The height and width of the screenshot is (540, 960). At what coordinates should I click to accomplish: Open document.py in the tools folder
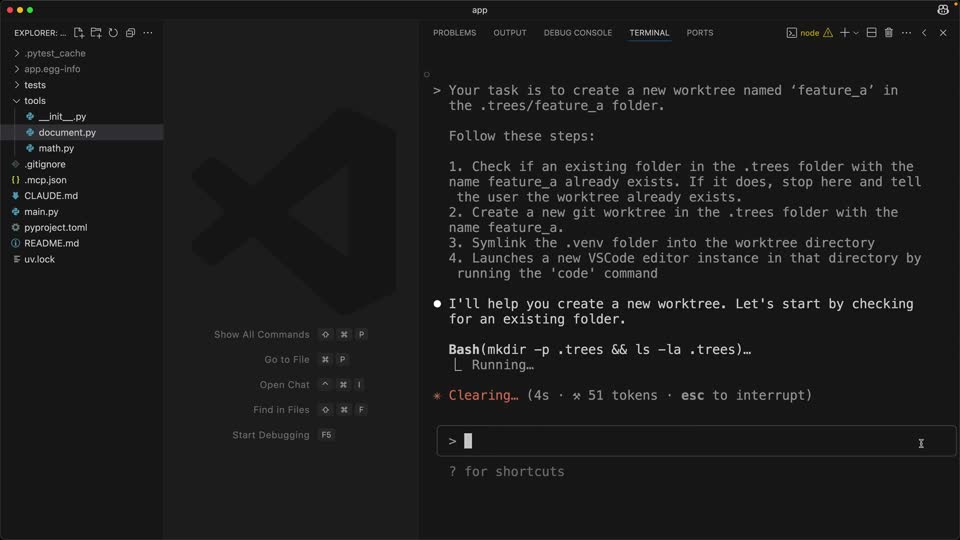point(82,132)
